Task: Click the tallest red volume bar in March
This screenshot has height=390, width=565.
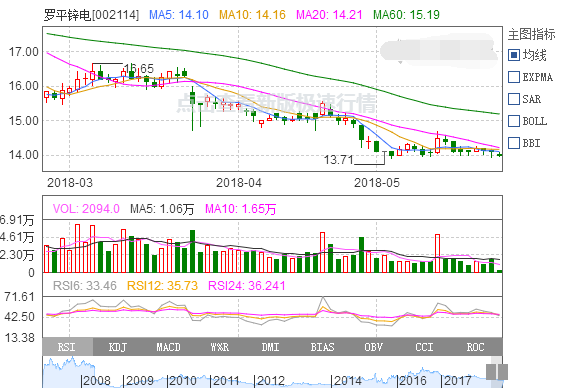Action: (77, 248)
